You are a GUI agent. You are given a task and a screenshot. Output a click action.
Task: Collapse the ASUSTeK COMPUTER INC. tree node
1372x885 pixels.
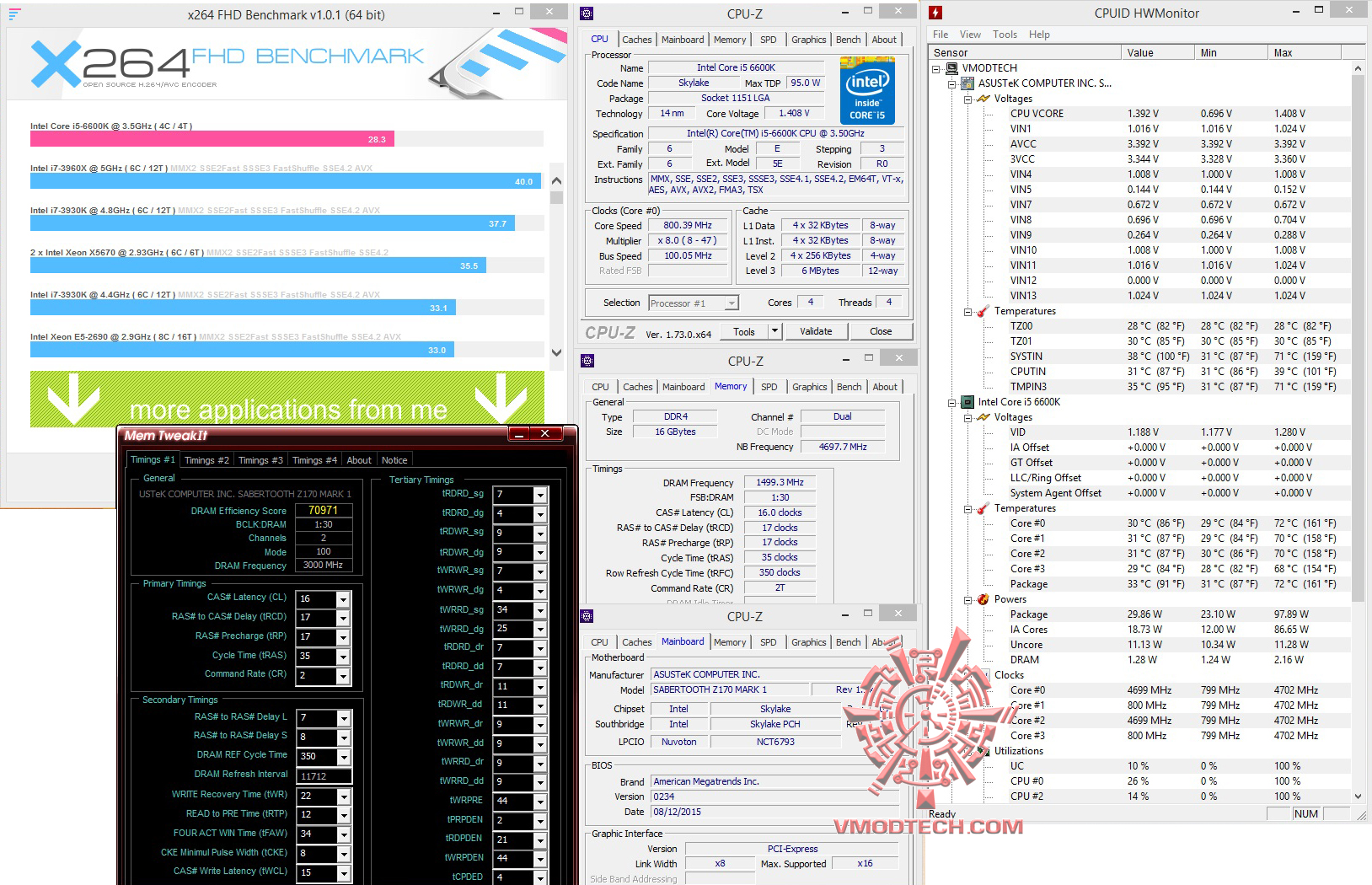(951, 83)
